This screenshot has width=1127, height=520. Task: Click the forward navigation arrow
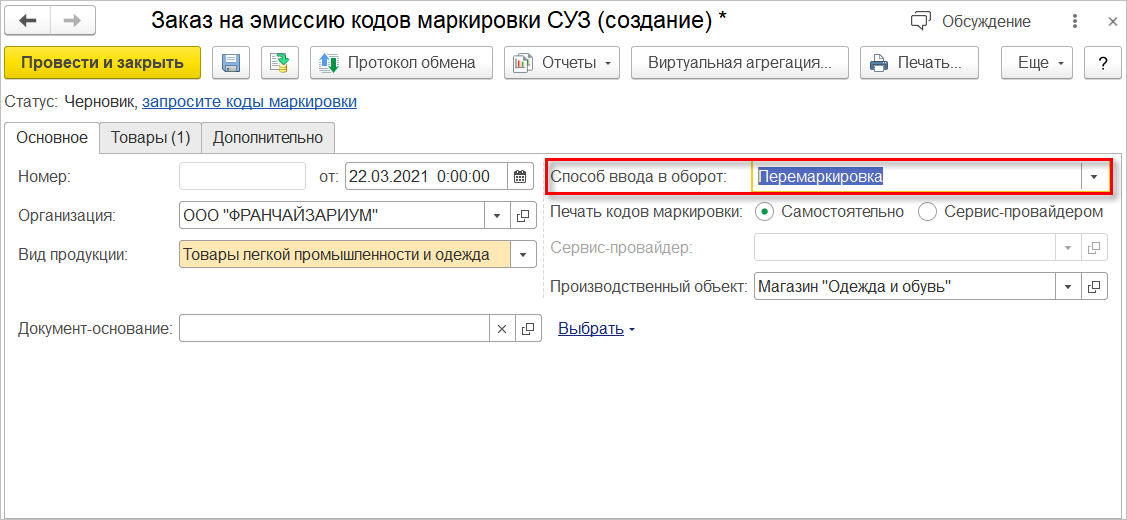tap(72, 21)
